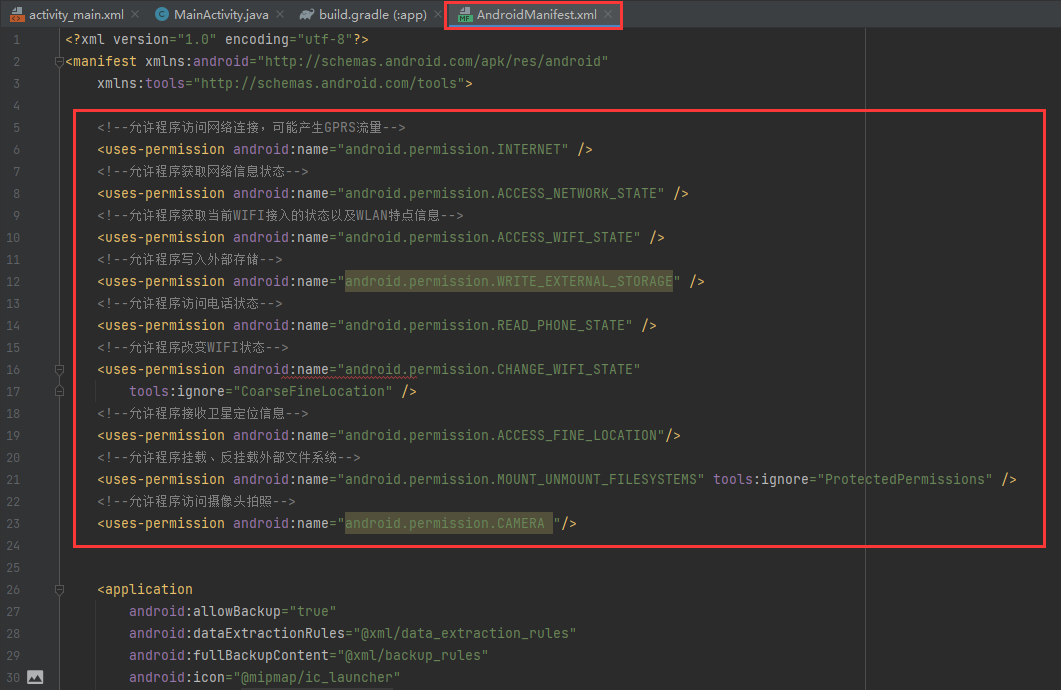Switch to the activity_main.xml tab
The width and height of the screenshot is (1061, 690).
pyautogui.click(x=76, y=15)
